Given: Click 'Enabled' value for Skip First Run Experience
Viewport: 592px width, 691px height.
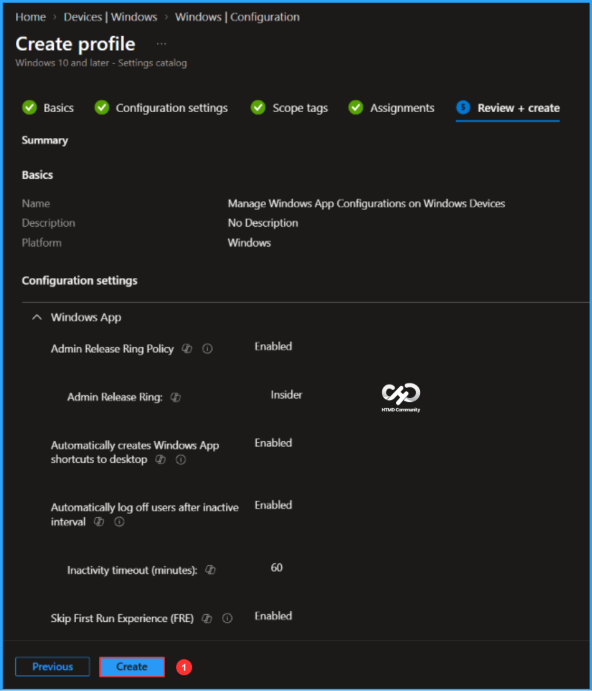Looking at the screenshot, I should click(273, 616).
